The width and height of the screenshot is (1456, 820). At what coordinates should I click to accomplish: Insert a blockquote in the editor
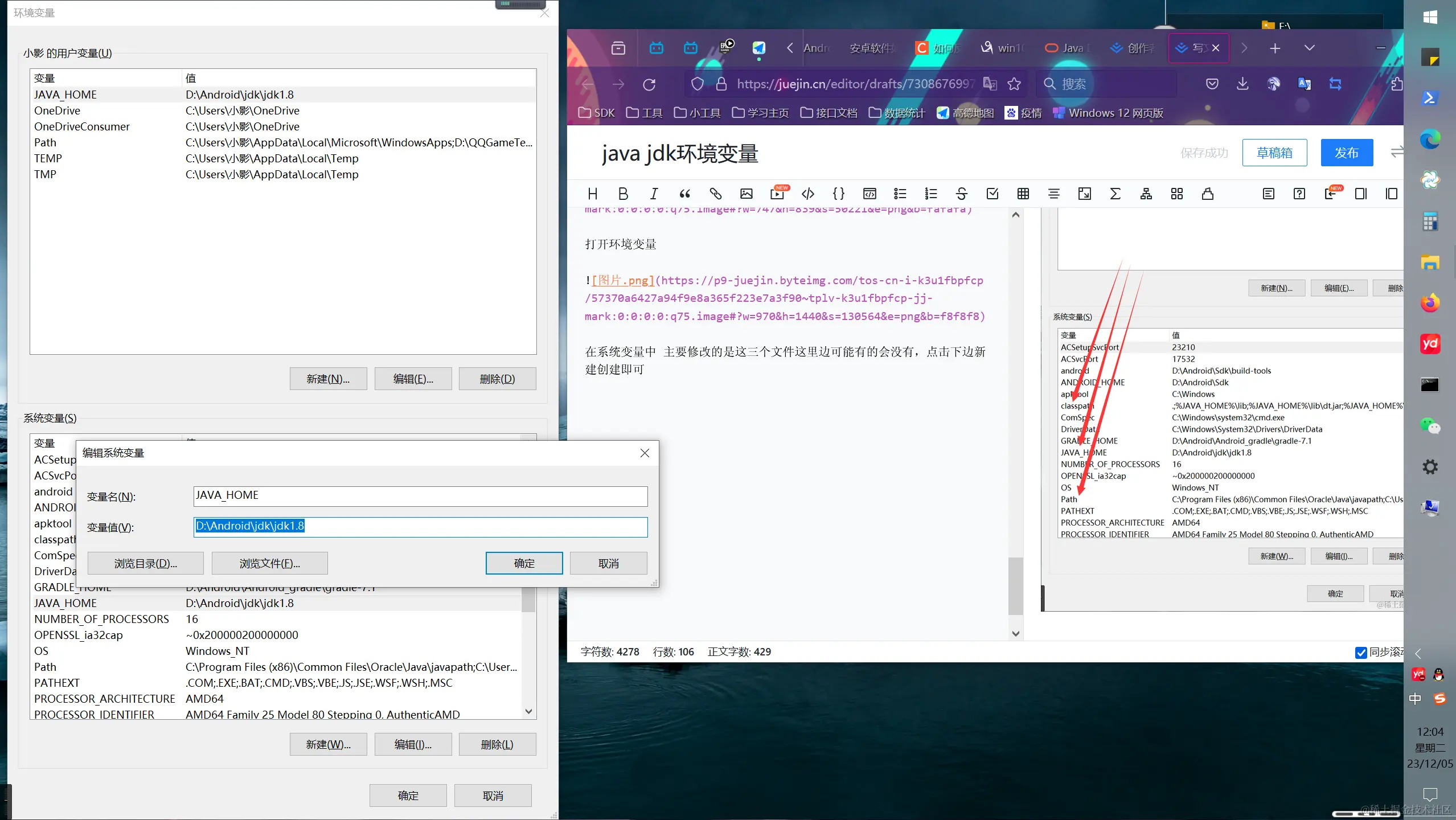684,194
